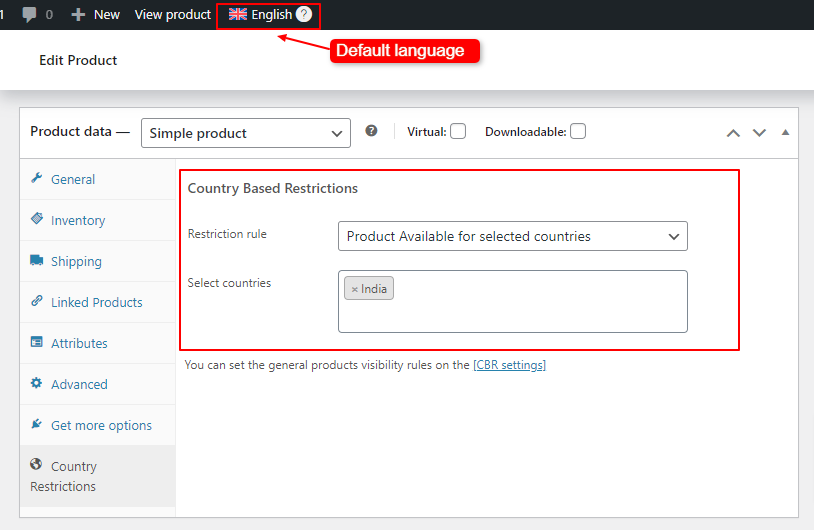Click the plus icon beside New

tap(78, 15)
